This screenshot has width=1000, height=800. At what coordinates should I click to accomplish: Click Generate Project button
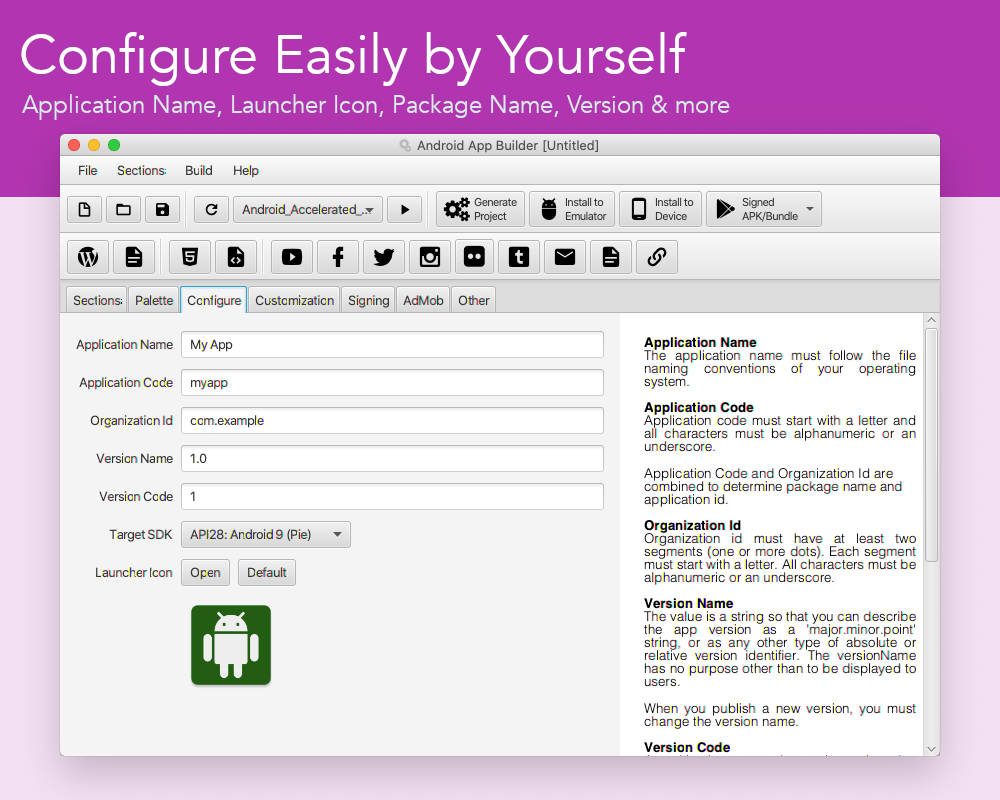tap(480, 209)
